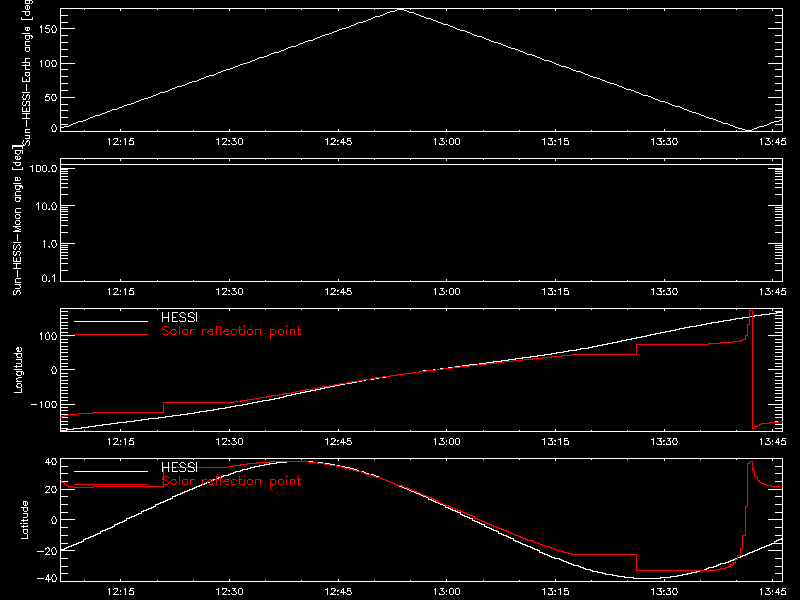Select the HESSI legend label in the Longitude plot
The height and width of the screenshot is (600, 800).
click(179, 317)
